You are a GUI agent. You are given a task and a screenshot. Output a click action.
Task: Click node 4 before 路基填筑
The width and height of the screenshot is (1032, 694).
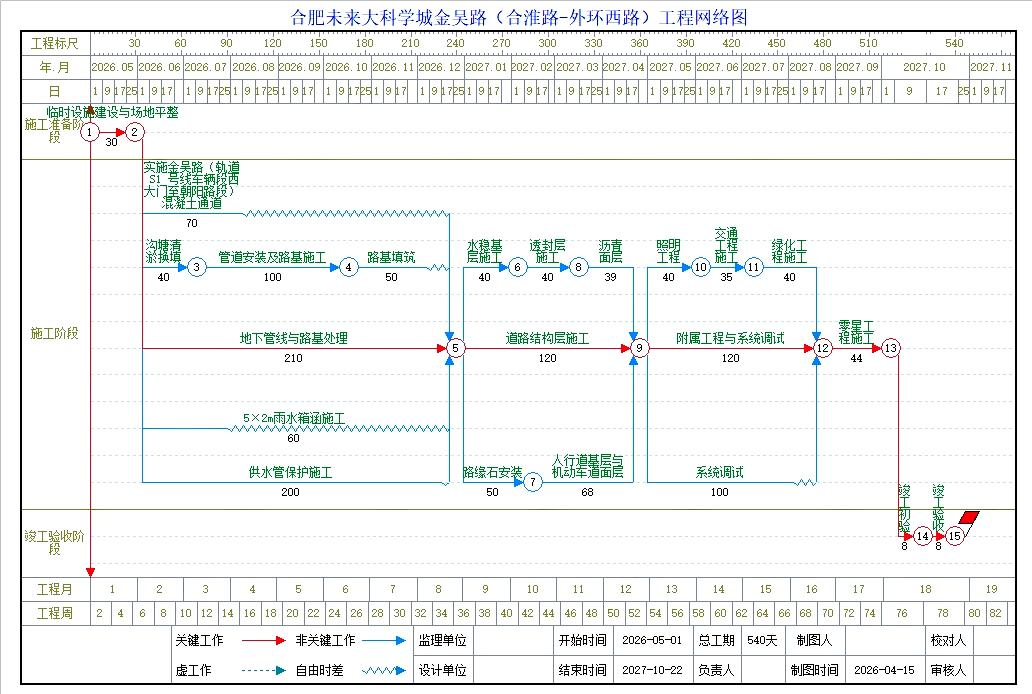click(x=349, y=267)
